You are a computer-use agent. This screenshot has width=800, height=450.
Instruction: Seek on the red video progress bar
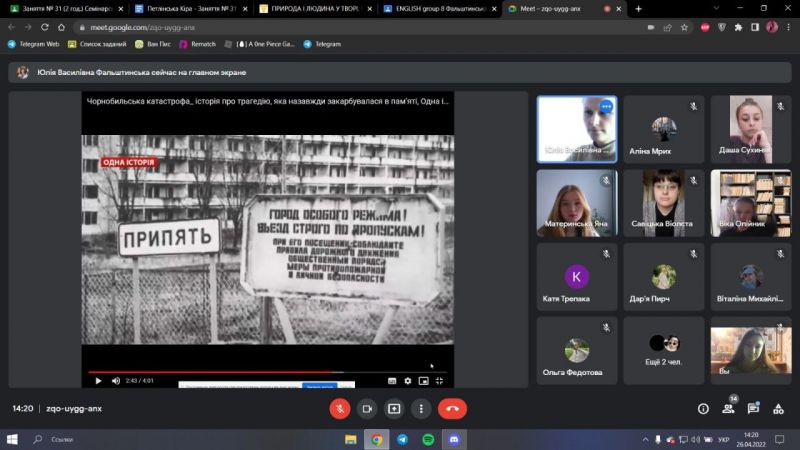[267, 372]
